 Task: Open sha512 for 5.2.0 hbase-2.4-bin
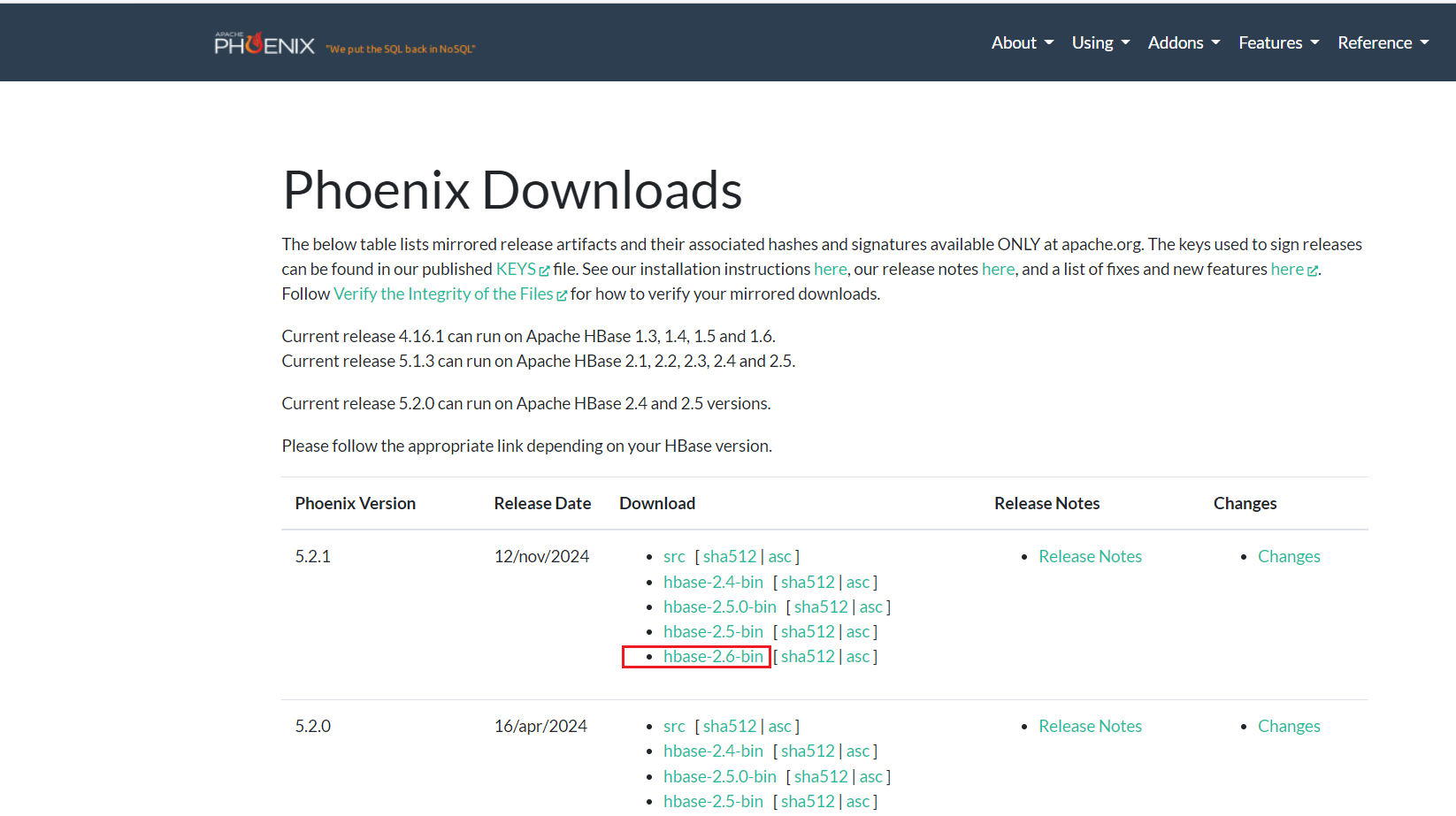808,751
